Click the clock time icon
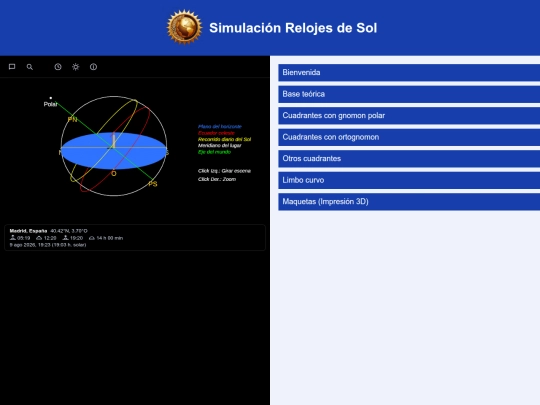Screen dimensions: 540x405 (x=58, y=67)
